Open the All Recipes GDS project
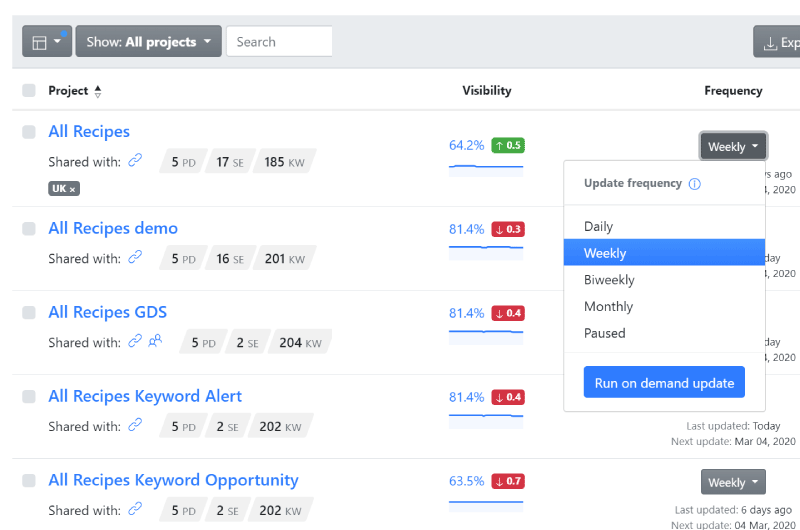Viewport: 800px width, 530px height. point(107,312)
